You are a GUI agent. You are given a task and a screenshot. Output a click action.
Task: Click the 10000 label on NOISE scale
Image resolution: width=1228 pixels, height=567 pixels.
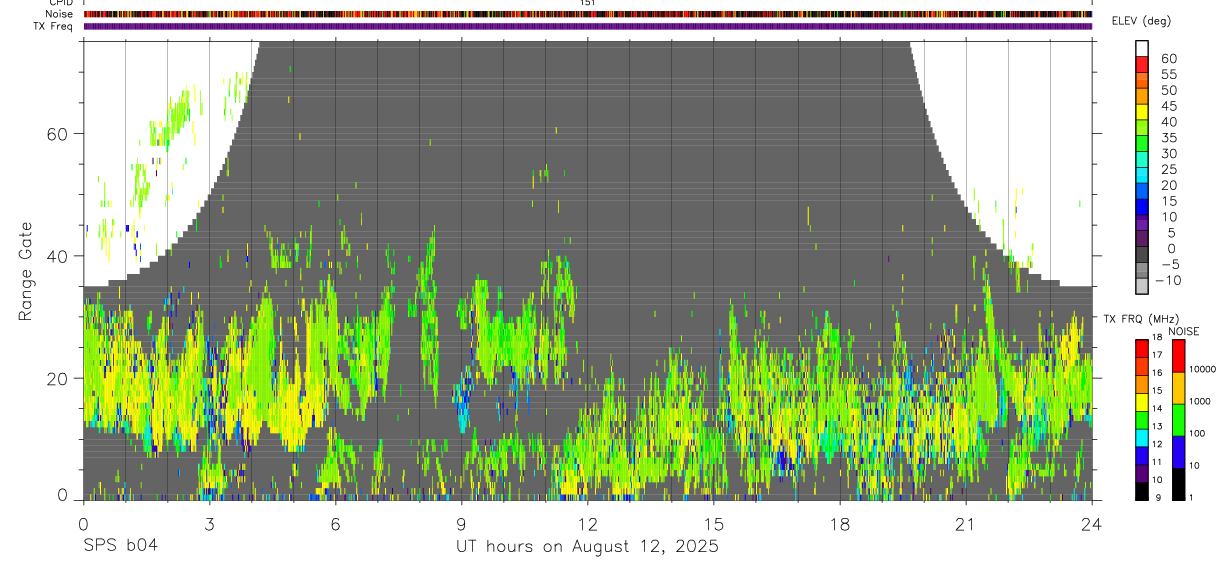click(x=1201, y=369)
